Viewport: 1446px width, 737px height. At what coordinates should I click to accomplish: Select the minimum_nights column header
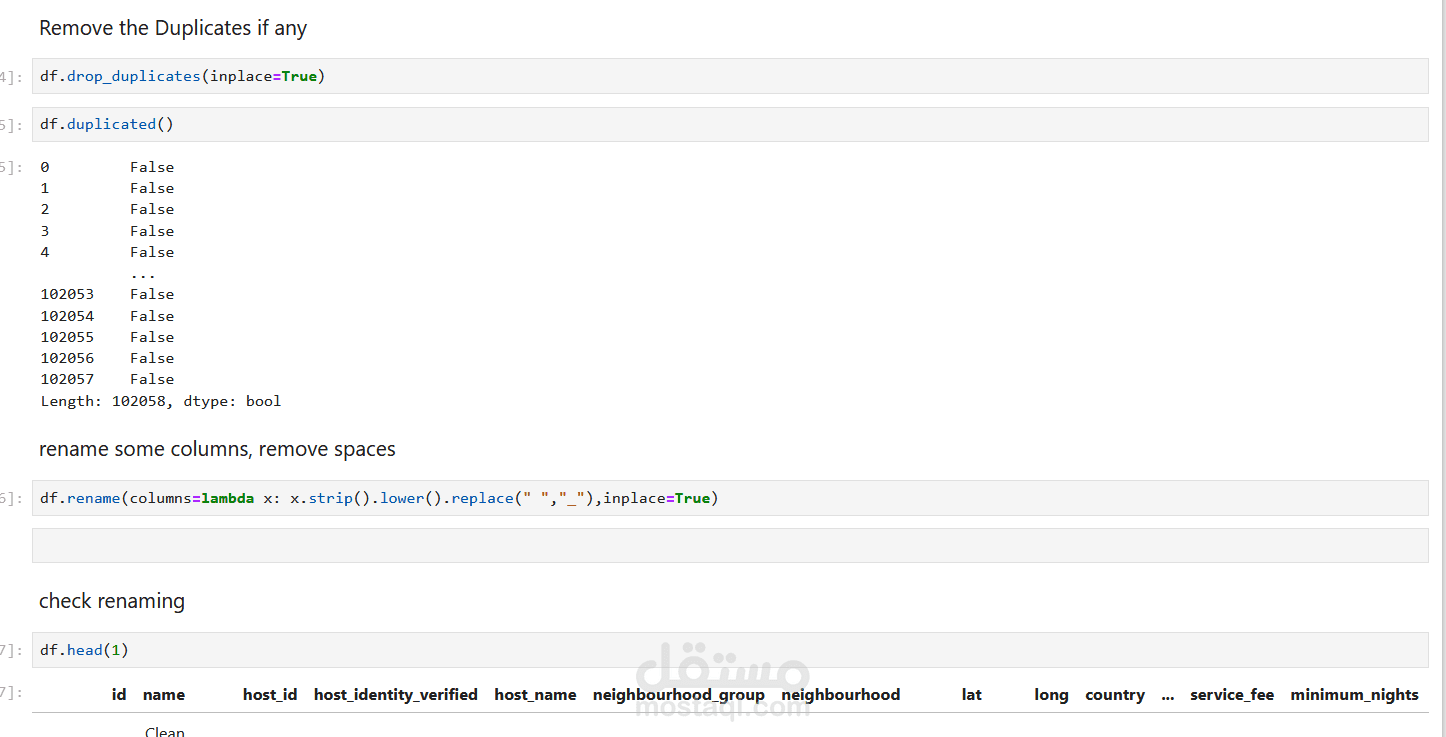(1354, 695)
